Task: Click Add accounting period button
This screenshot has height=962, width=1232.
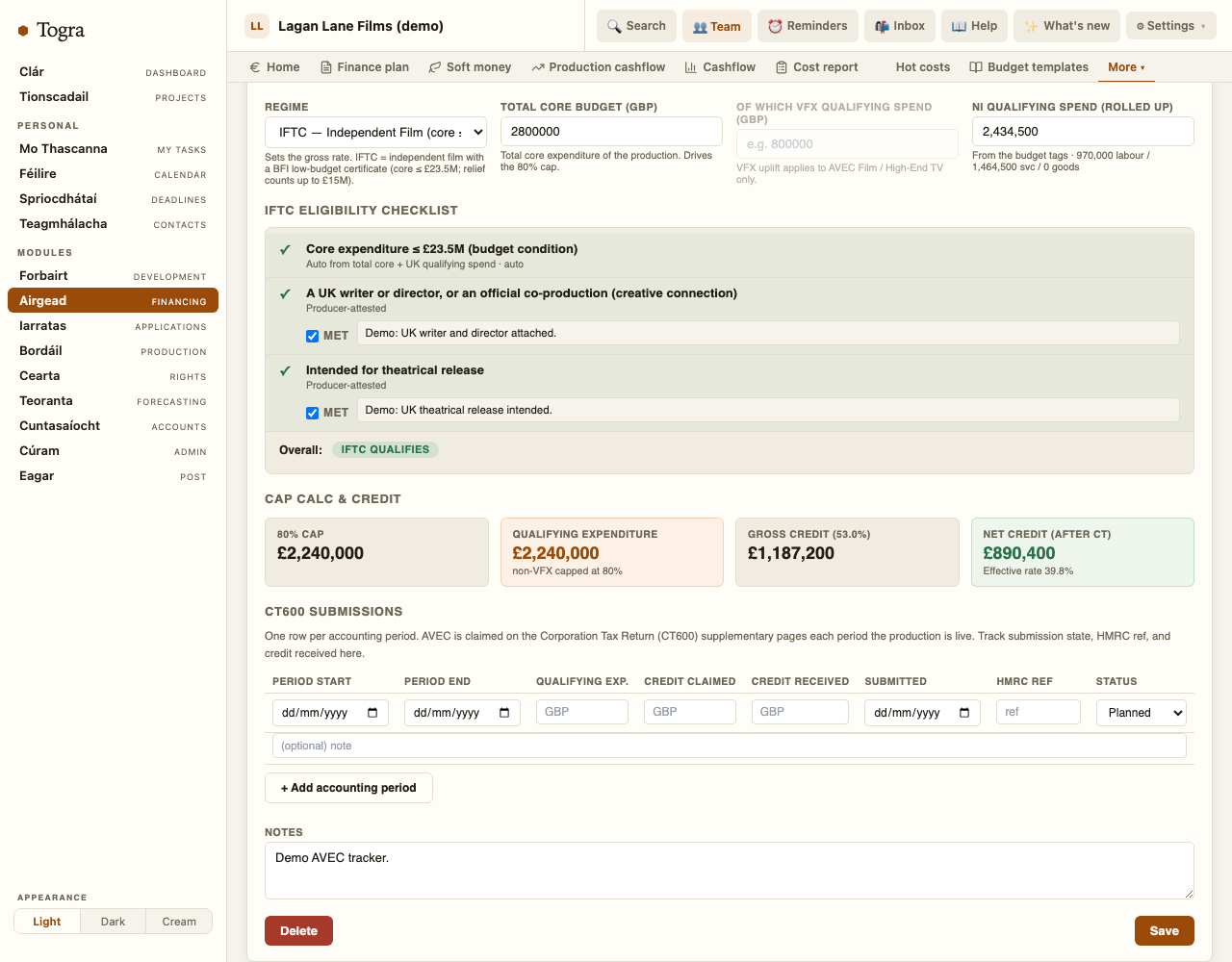Action: click(x=348, y=788)
